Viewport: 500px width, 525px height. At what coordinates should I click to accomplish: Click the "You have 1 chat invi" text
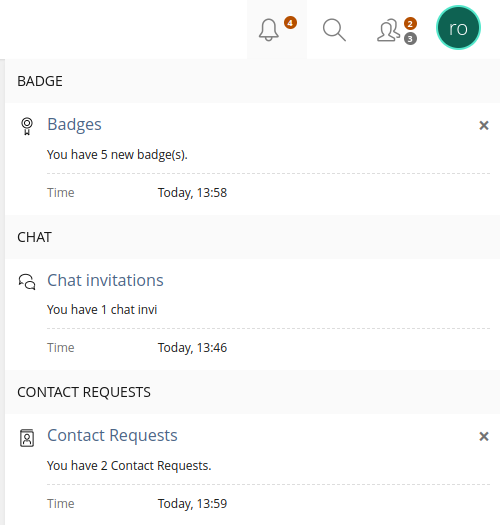[x=102, y=310]
